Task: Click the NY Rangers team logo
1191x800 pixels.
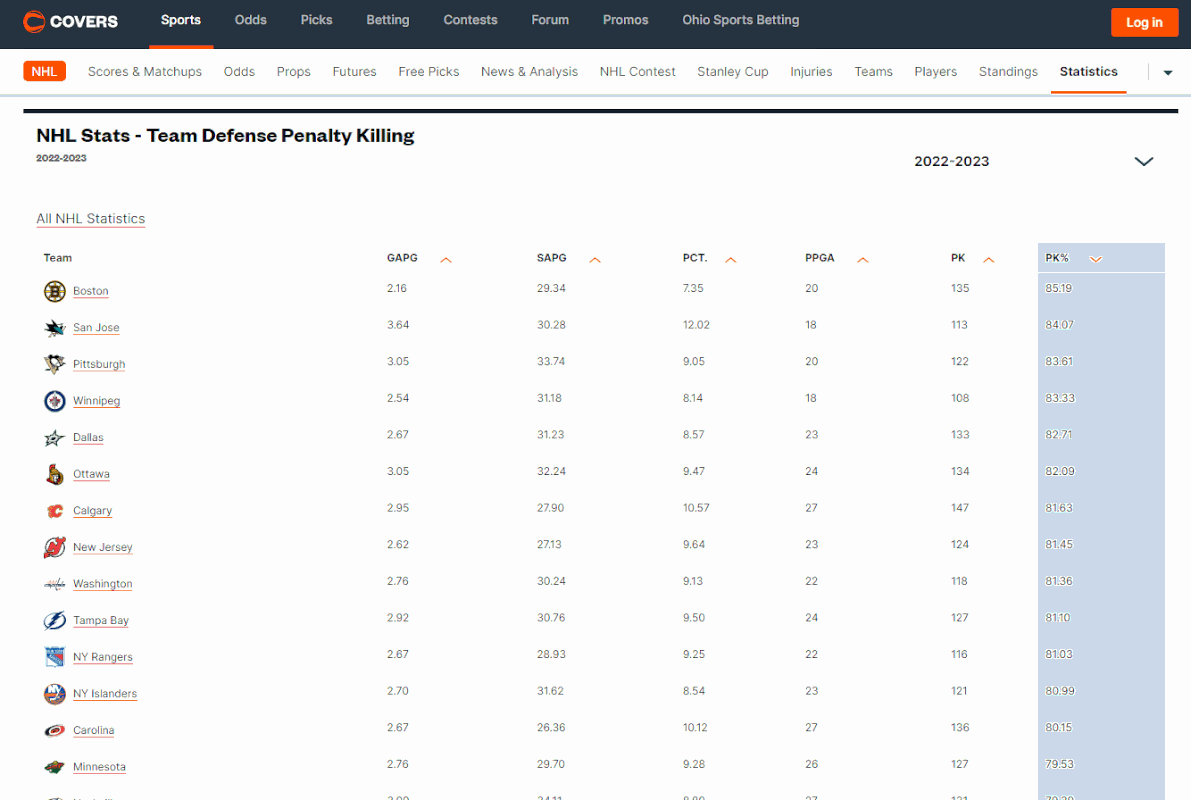Action: click(x=55, y=657)
